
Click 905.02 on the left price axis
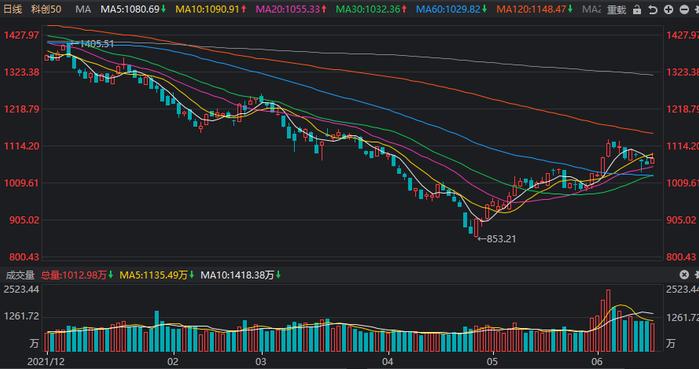click(25, 220)
